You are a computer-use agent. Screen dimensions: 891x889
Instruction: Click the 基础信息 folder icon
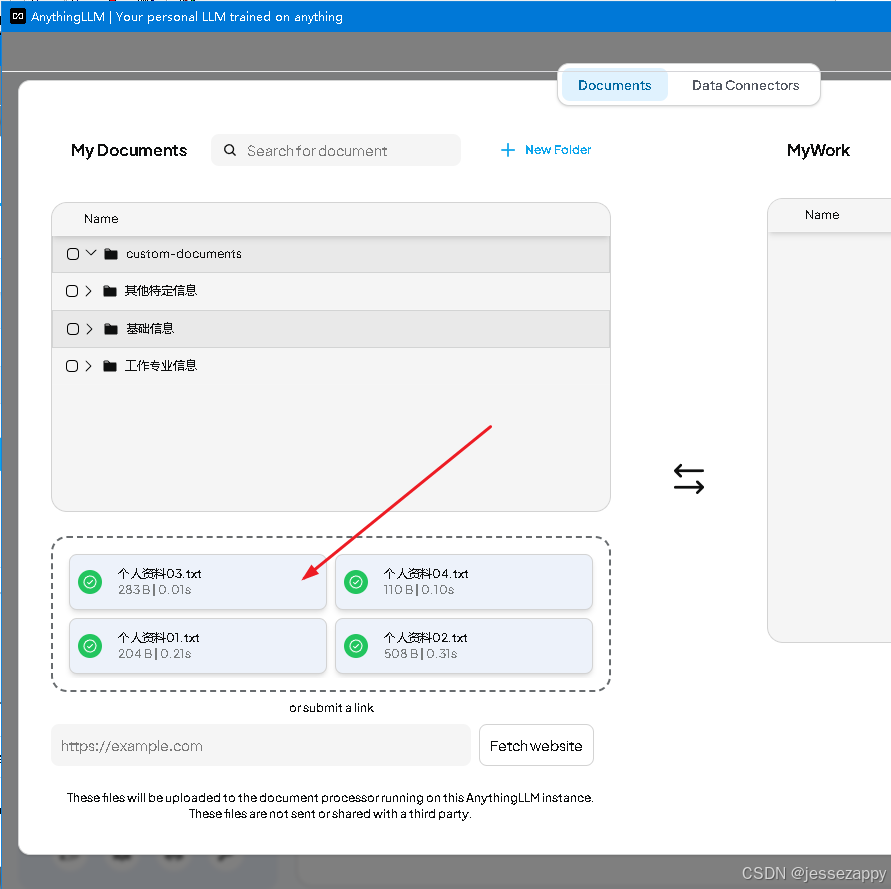point(111,329)
